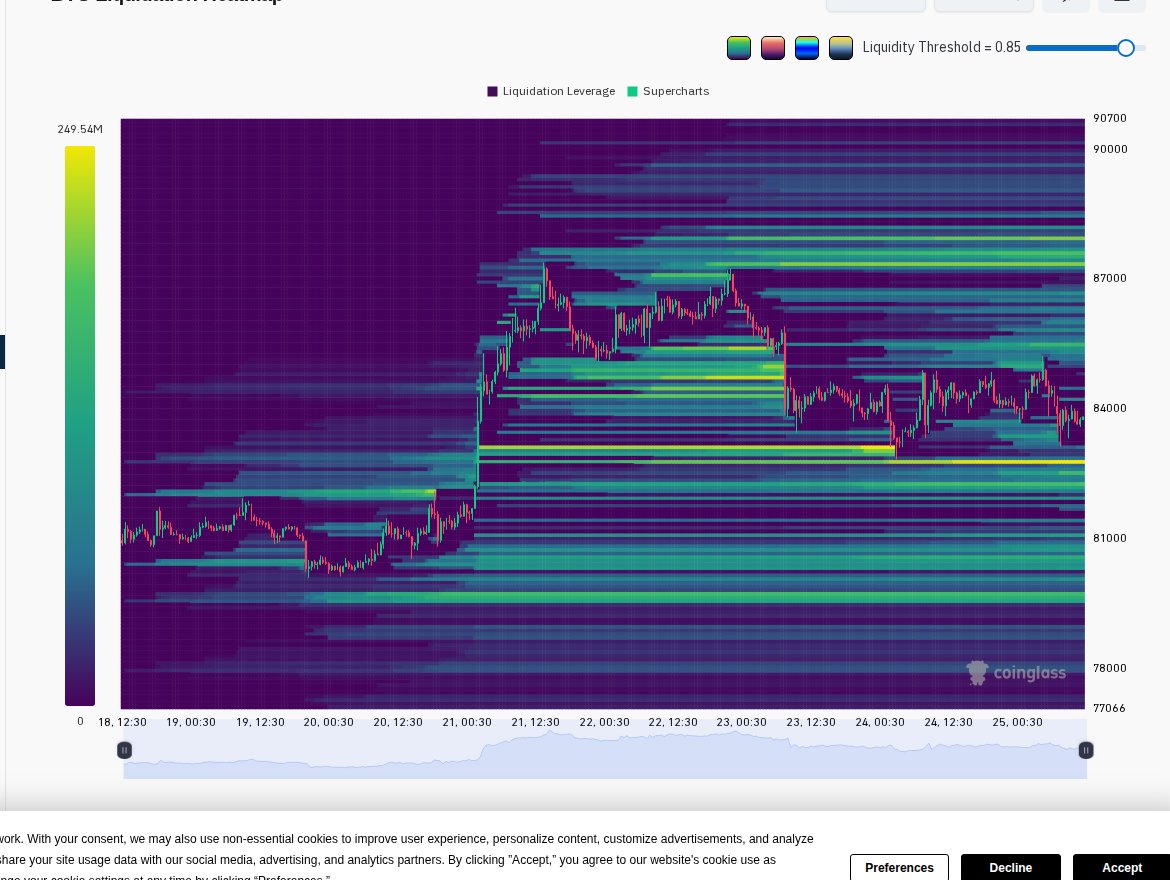Toggle the Liquidation Leverage legend series
Screen dimensions: 1170x880
(x=551, y=91)
